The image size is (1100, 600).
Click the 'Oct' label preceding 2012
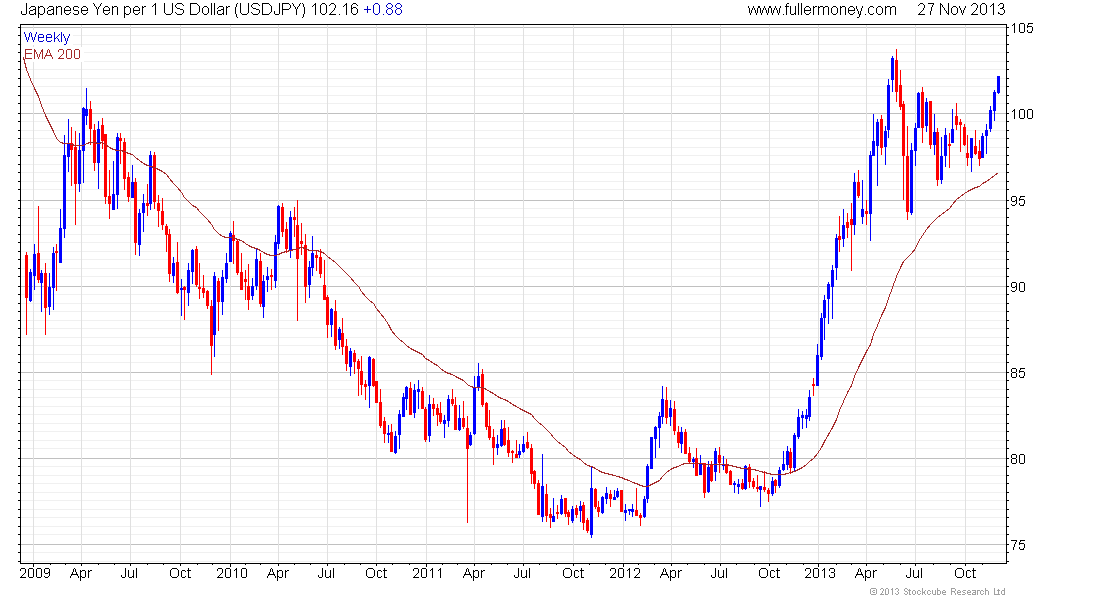coord(573,573)
